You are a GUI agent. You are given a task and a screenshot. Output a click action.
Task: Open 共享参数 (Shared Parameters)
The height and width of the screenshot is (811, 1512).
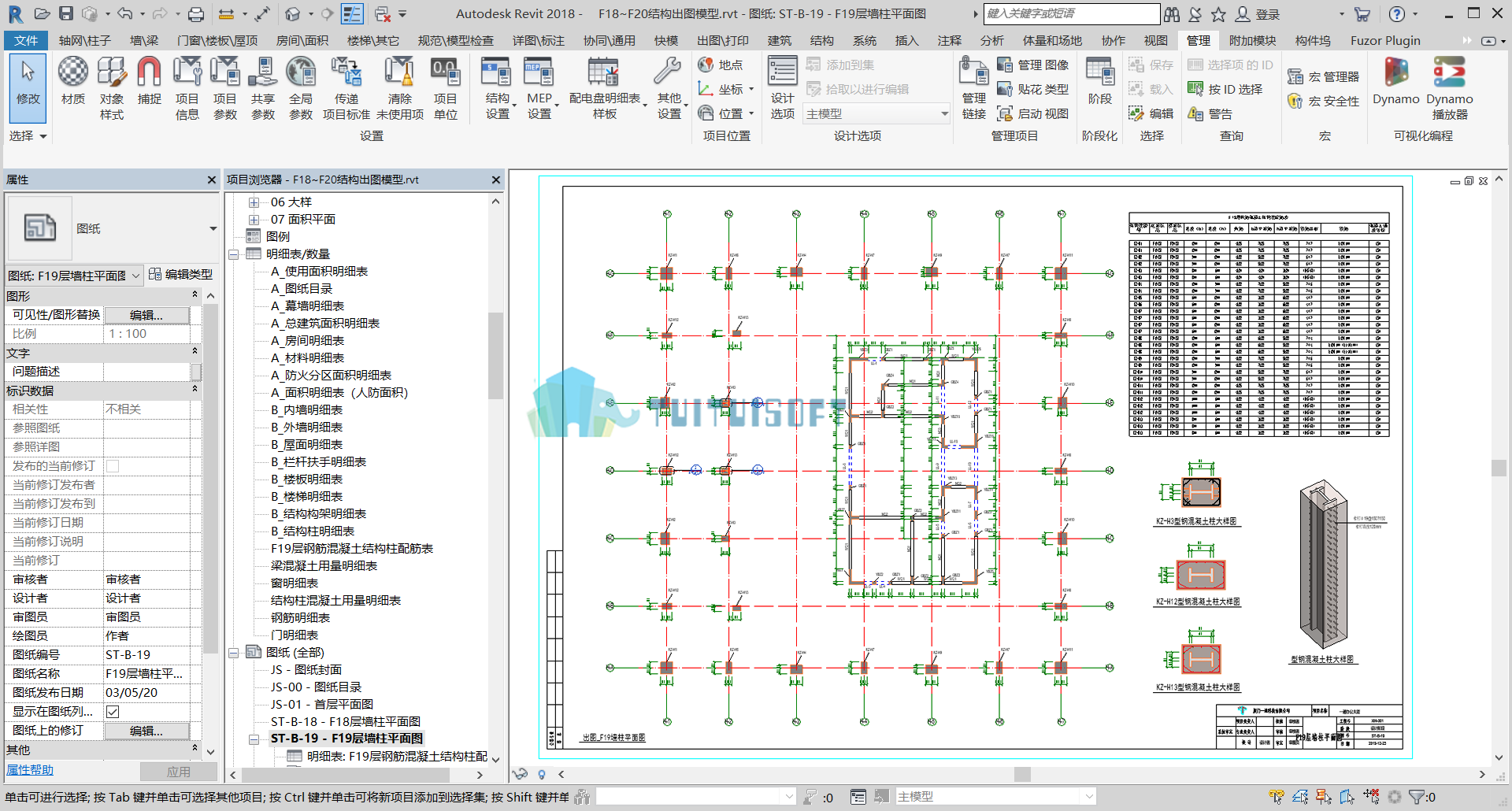click(262, 88)
